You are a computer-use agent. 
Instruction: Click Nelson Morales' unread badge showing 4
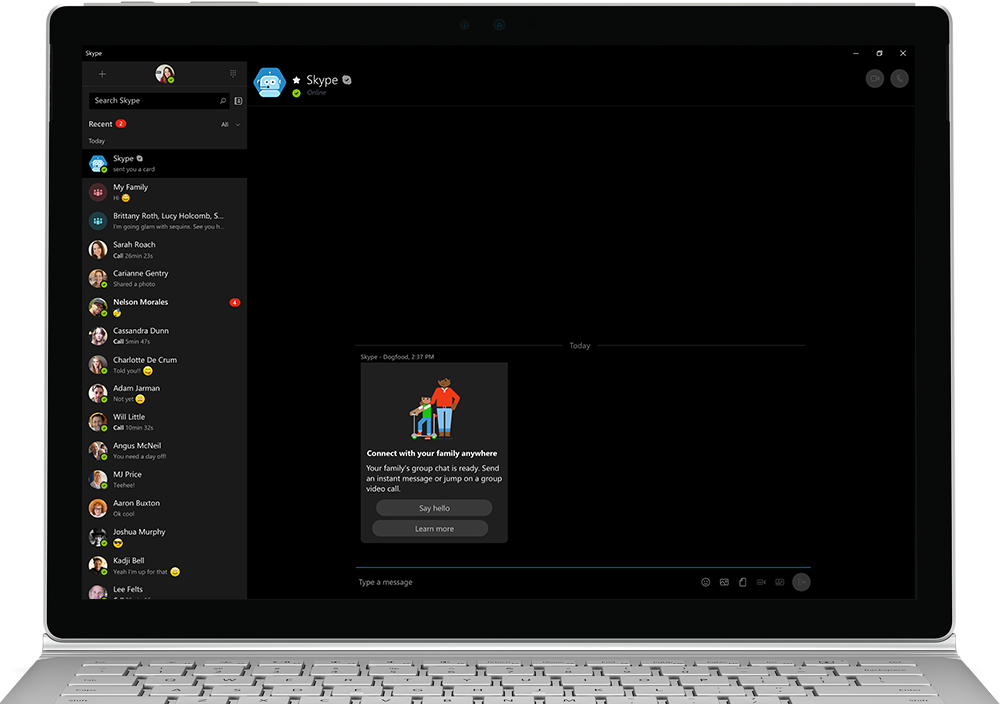235,303
